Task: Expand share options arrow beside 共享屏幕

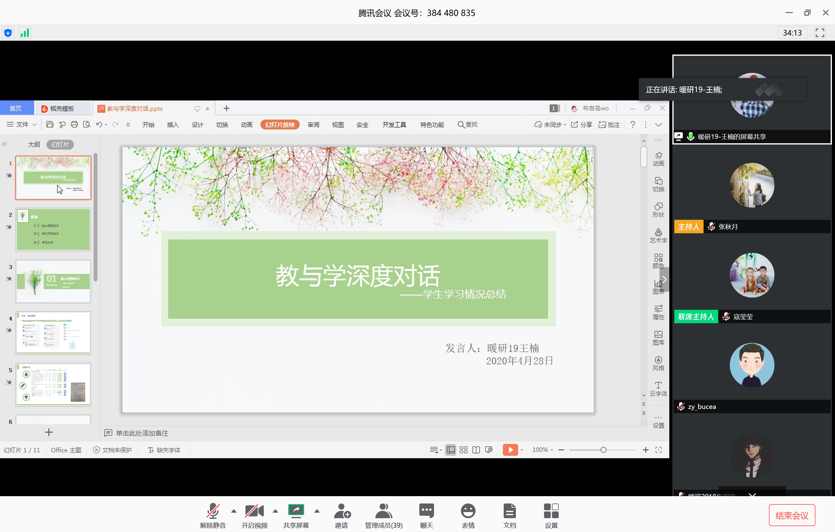Action: tap(317, 511)
